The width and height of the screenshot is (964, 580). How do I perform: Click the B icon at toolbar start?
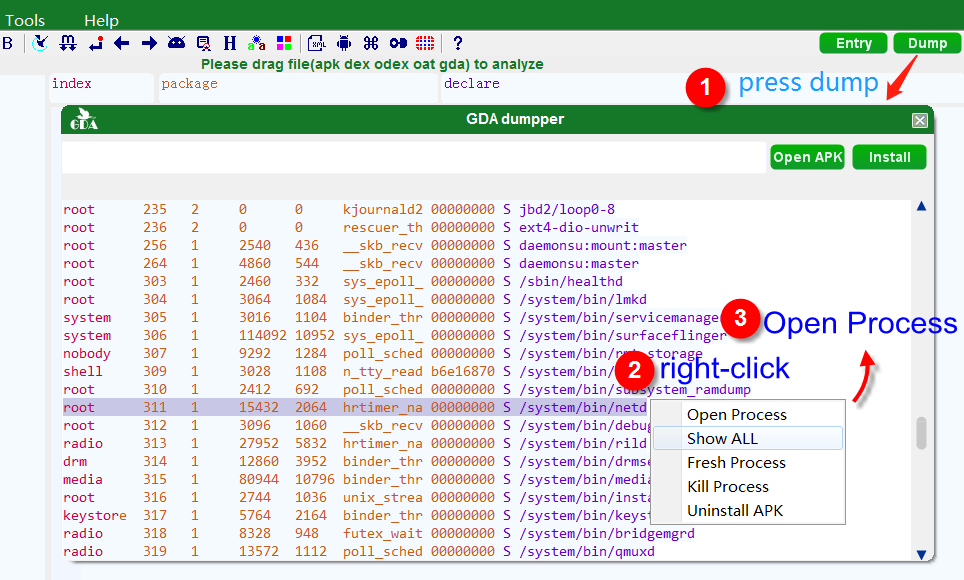coord(7,43)
